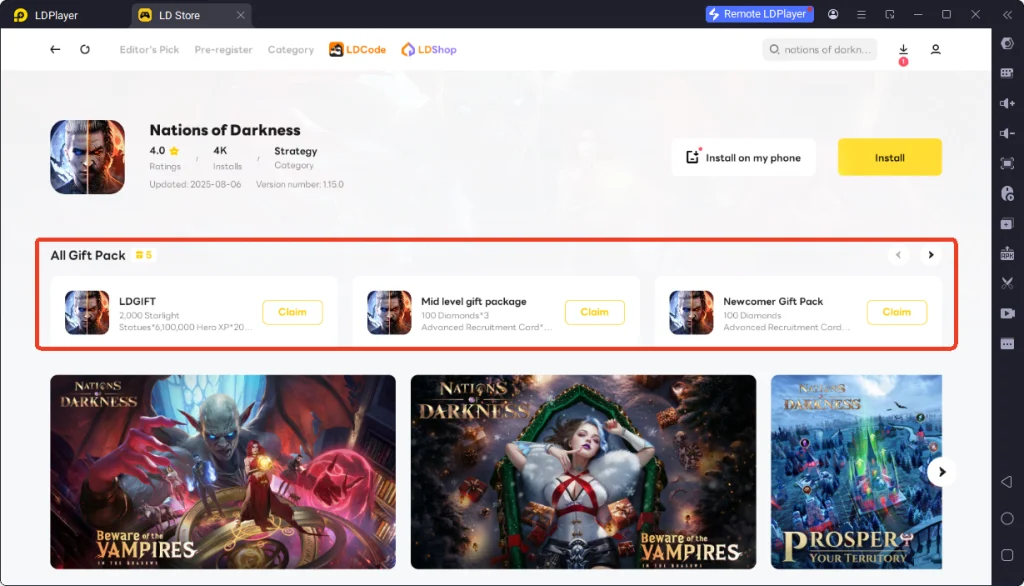This screenshot has height=586, width=1024.
Task: Take screenshot with scissors icon
Action: tap(1007, 284)
